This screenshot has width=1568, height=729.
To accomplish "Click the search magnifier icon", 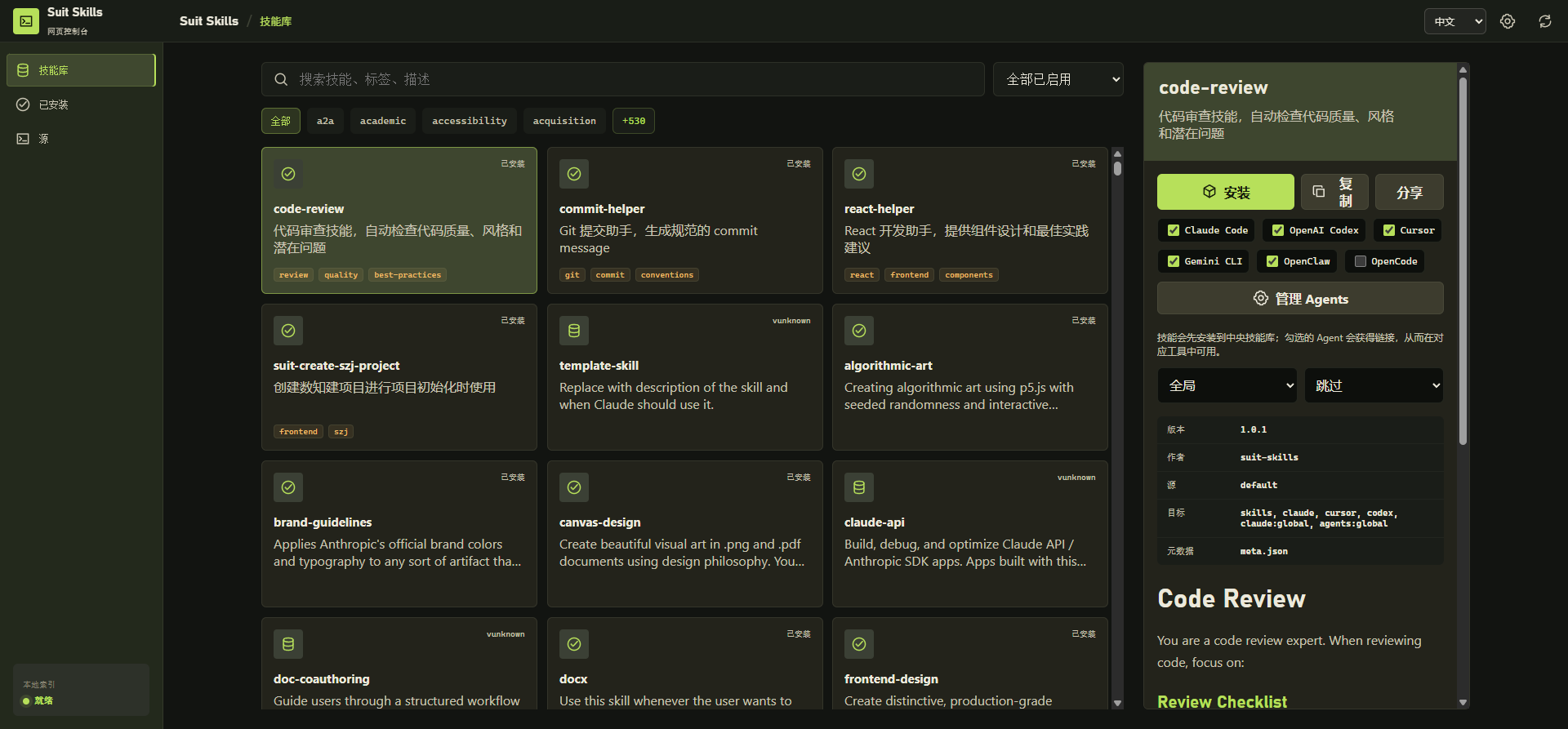I will (281, 79).
